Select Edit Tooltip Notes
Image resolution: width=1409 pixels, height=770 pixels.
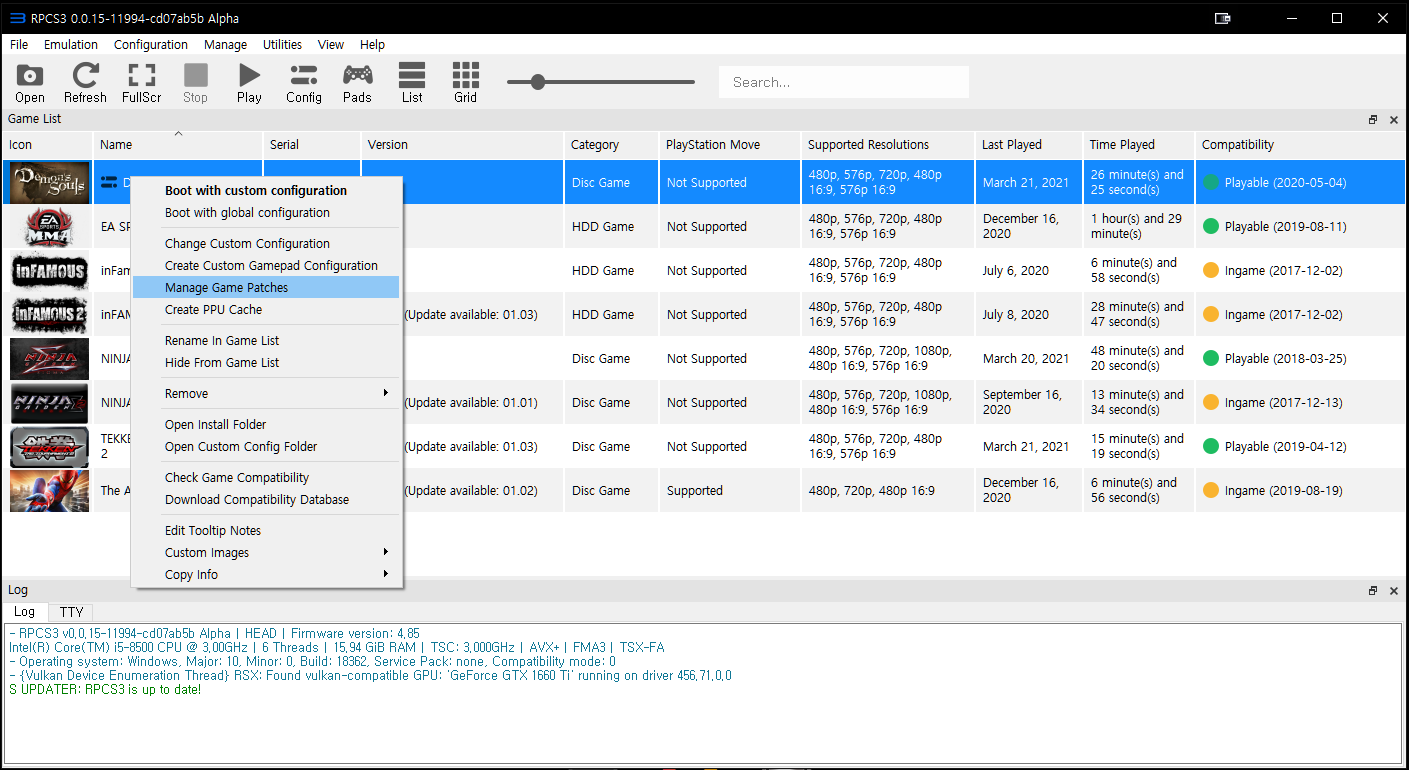point(266,530)
